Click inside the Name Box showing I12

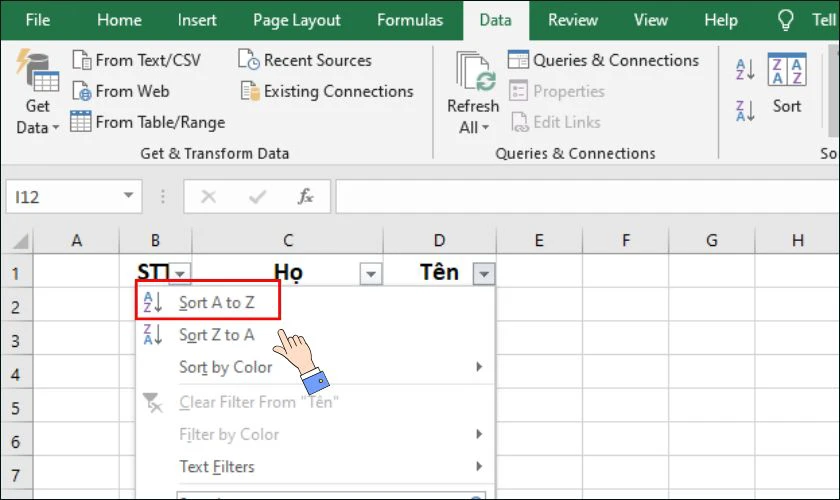(64, 197)
